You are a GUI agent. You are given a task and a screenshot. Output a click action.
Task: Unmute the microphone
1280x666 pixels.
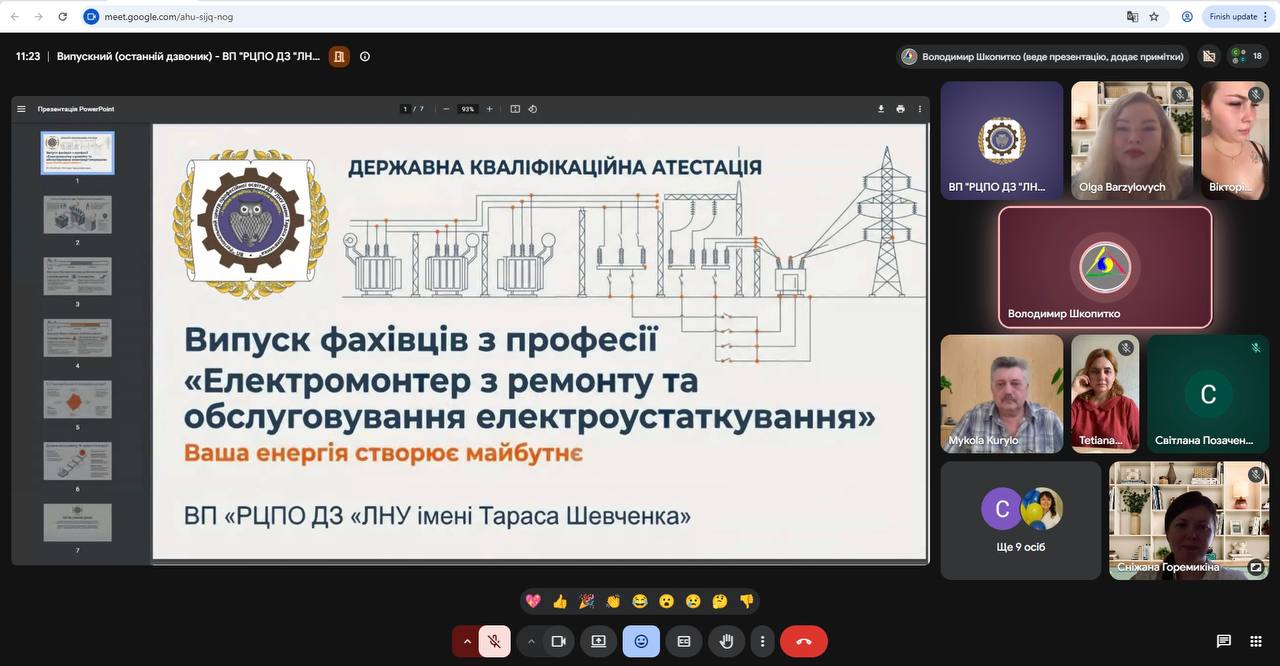(495, 641)
